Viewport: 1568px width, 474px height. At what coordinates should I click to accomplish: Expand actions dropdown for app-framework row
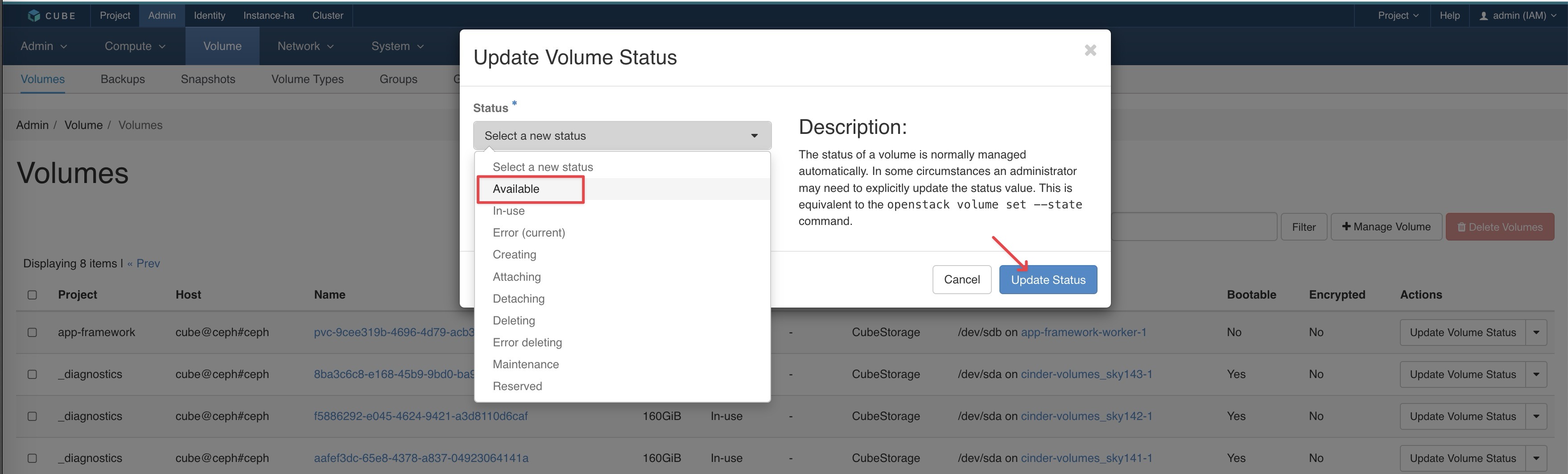(x=1536, y=333)
